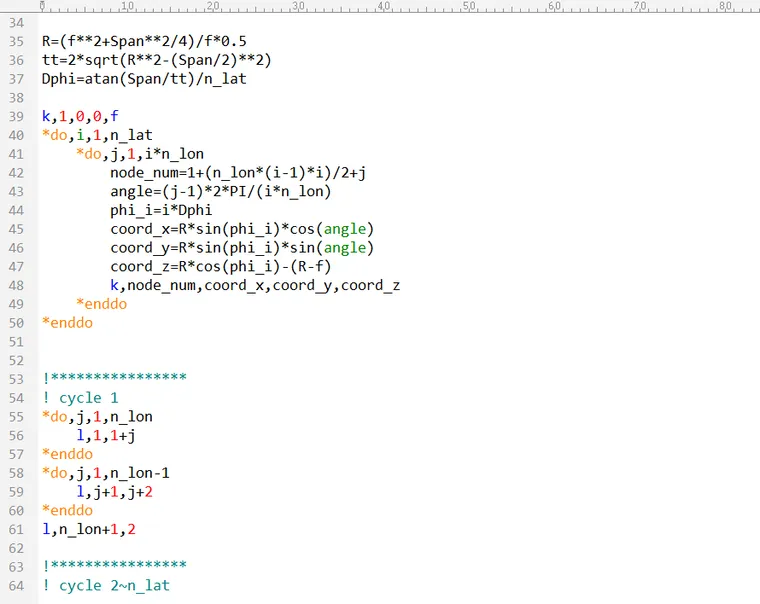Click the node_num assignment line

coord(238,173)
